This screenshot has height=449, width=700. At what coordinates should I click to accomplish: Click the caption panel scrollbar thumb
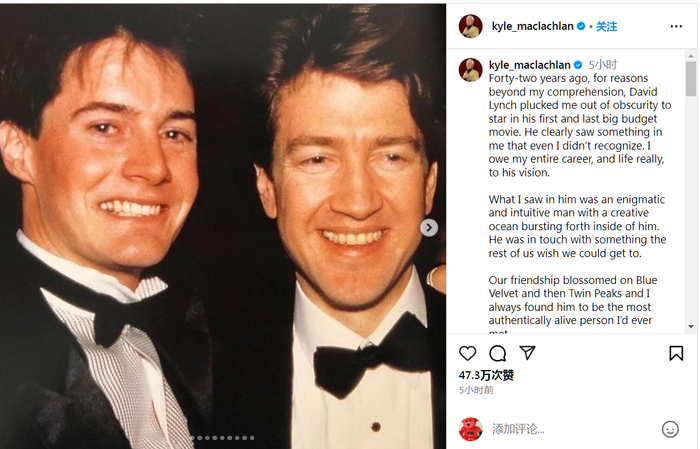pos(690,80)
